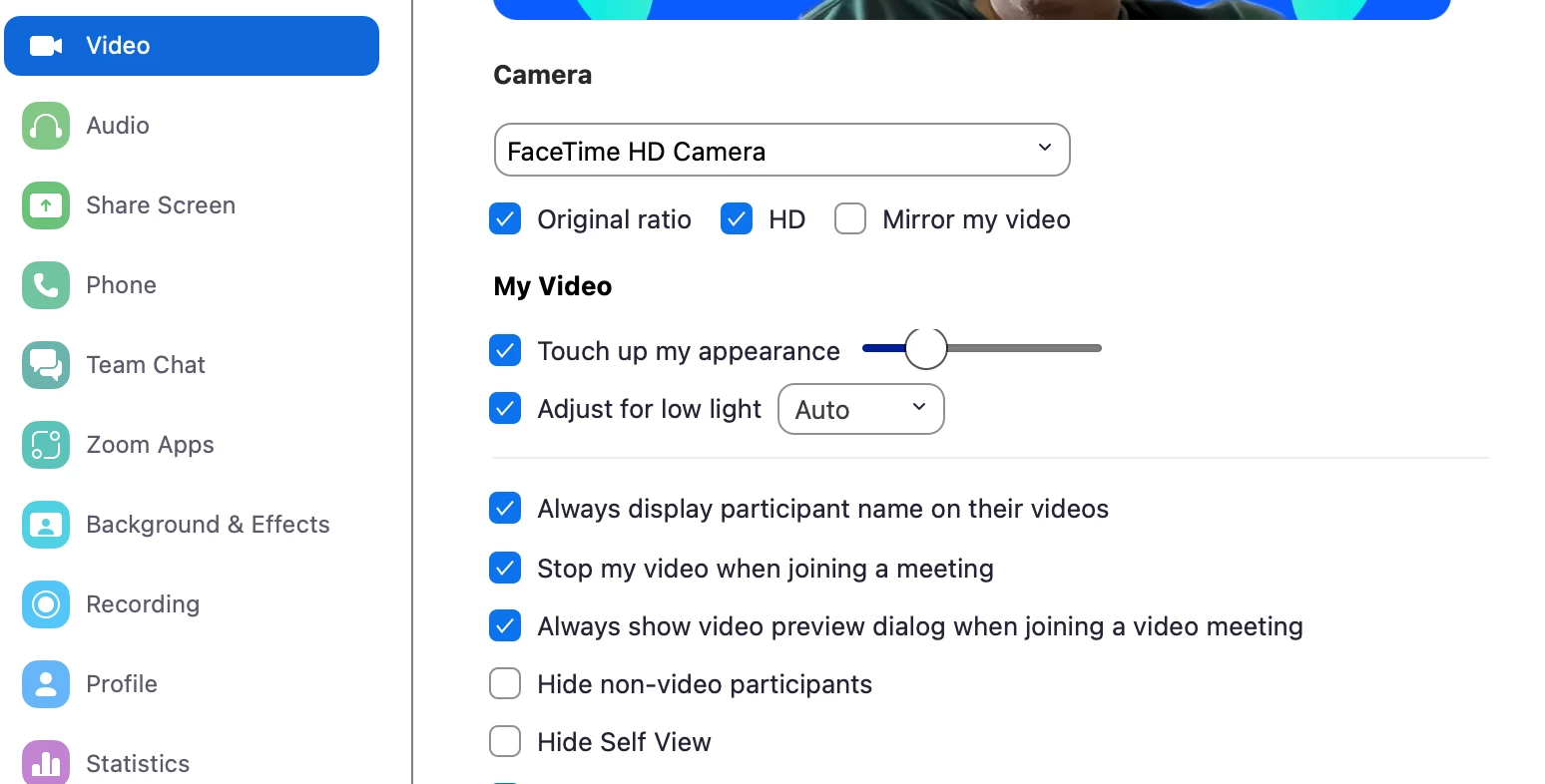Viewport: 1545px width, 784px height.
Task: Click the My Video section heading
Action: 553,286
